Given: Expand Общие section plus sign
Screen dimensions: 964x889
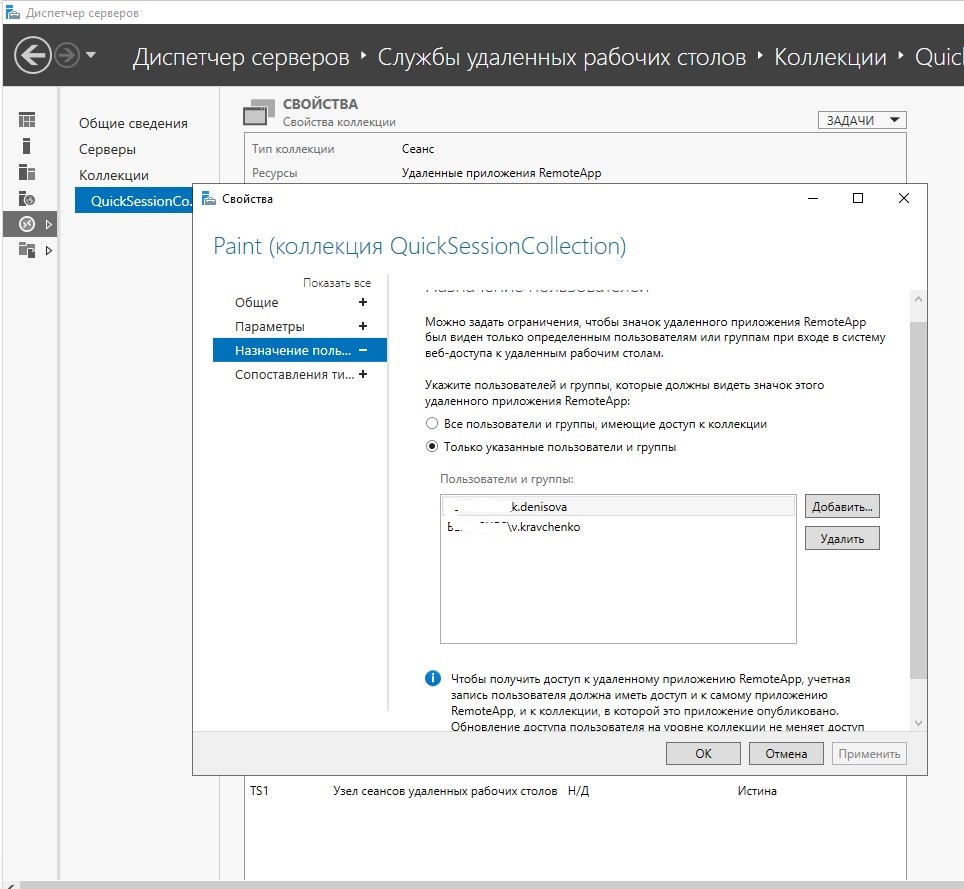Looking at the screenshot, I should (363, 302).
